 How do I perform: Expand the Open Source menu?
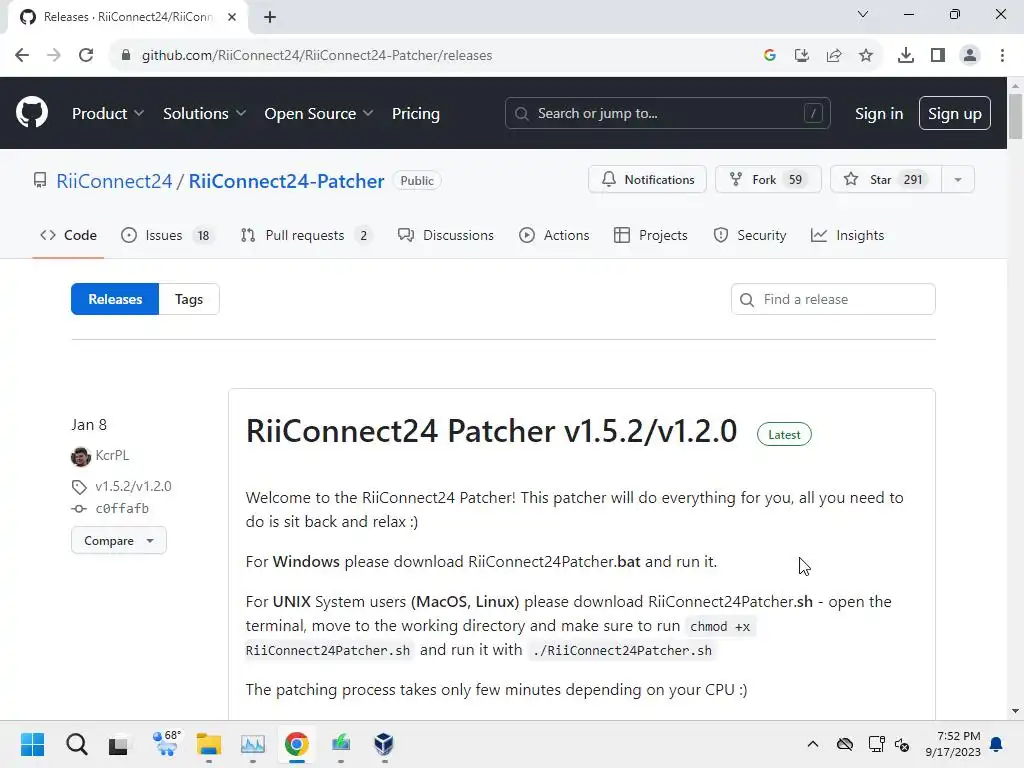coord(319,114)
